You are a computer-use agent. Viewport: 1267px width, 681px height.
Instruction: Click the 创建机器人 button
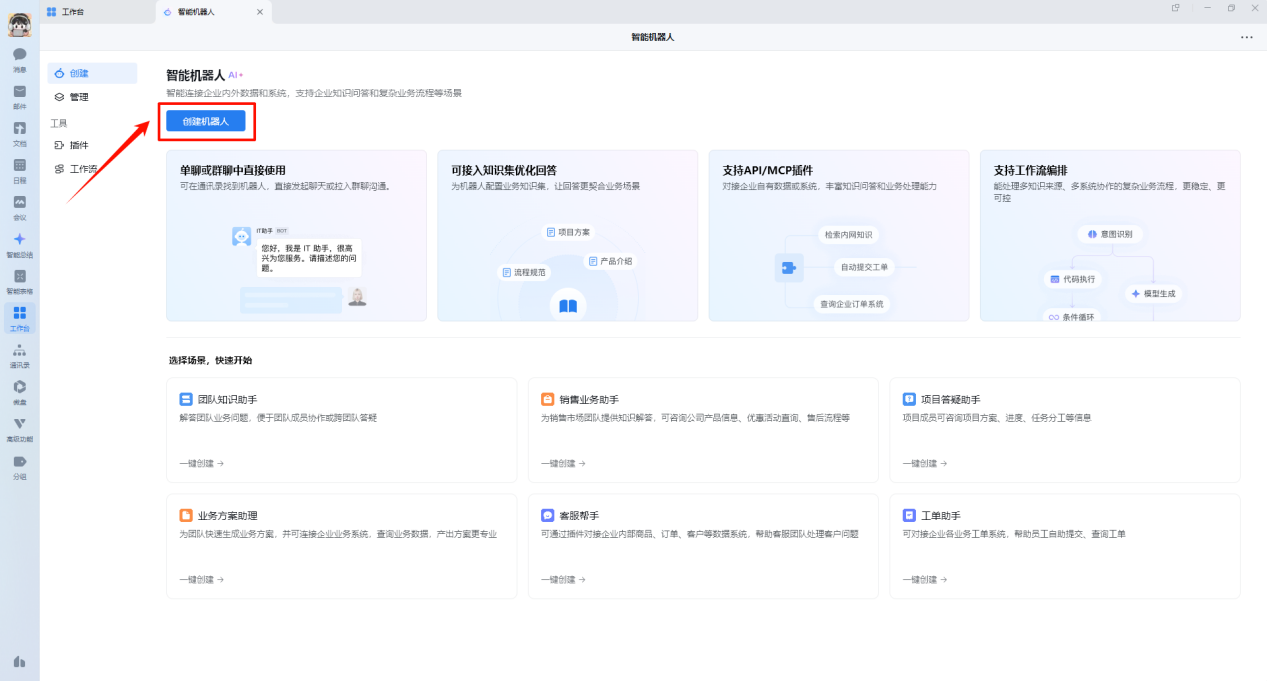pos(206,120)
